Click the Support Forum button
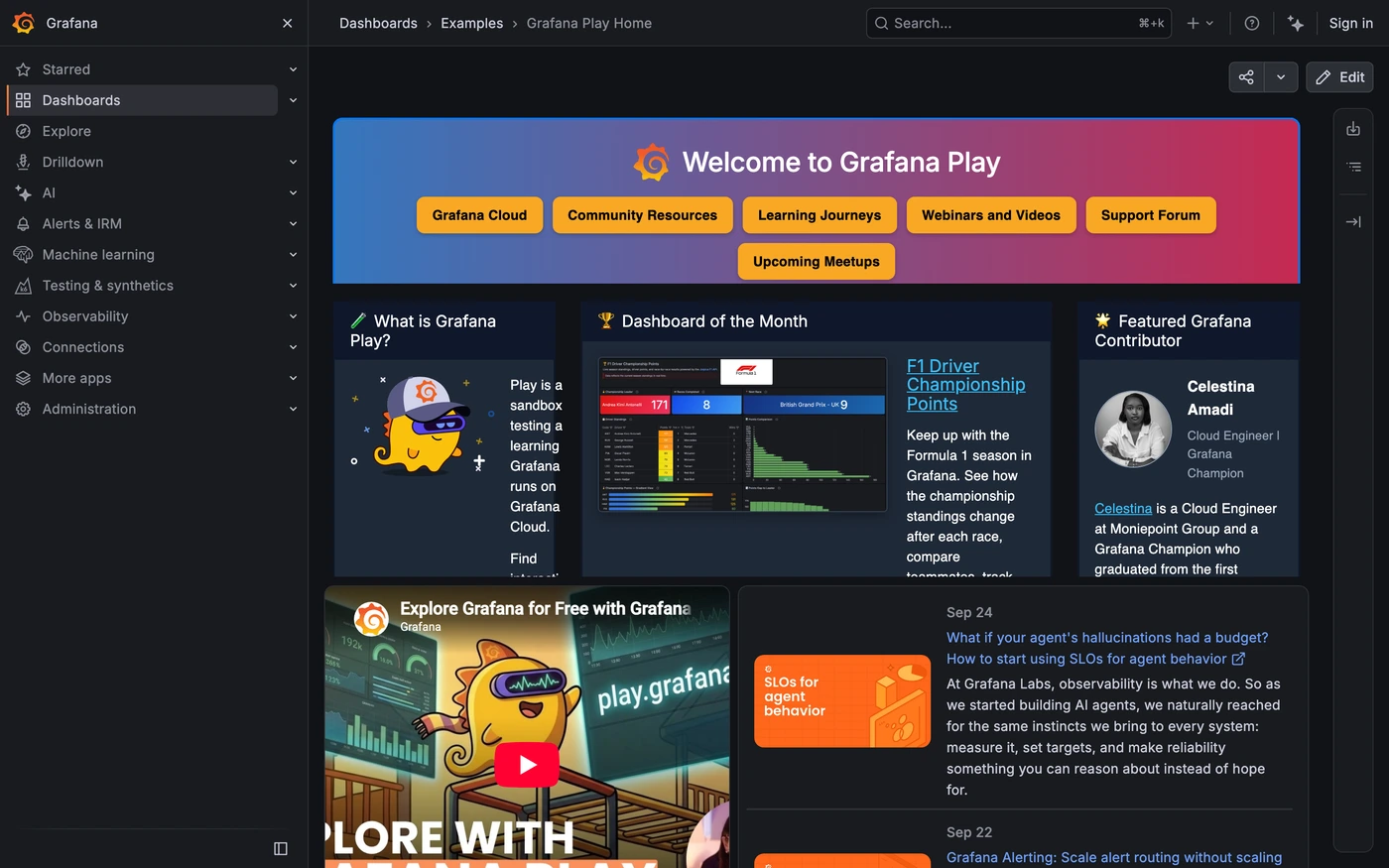1389x868 pixels. 1151,215
